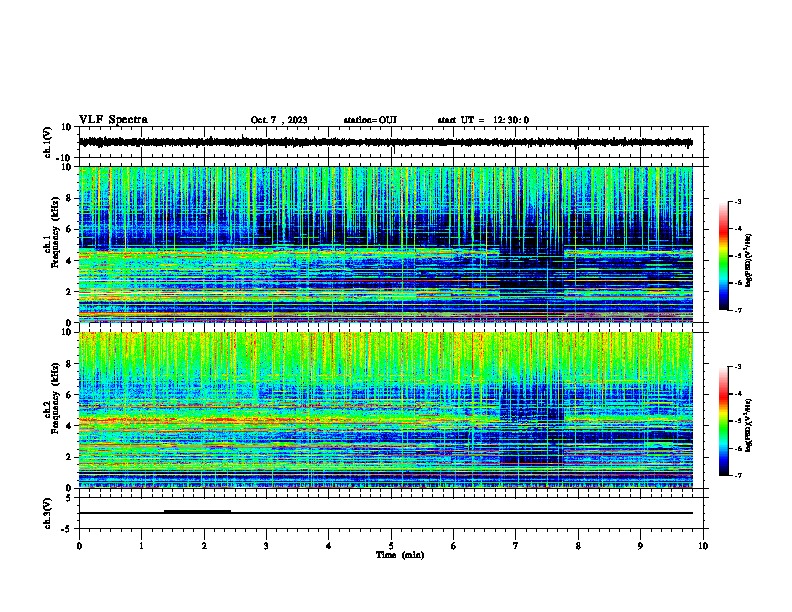This screenshot has height=612, width=792.
Task: Click the ch.1 frequency tick label "4"
Action: [x=69, y=261]
